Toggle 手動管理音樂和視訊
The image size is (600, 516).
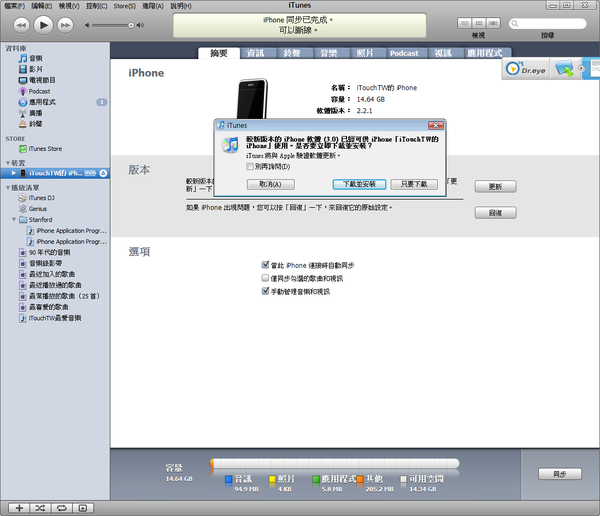pos(265,291)
